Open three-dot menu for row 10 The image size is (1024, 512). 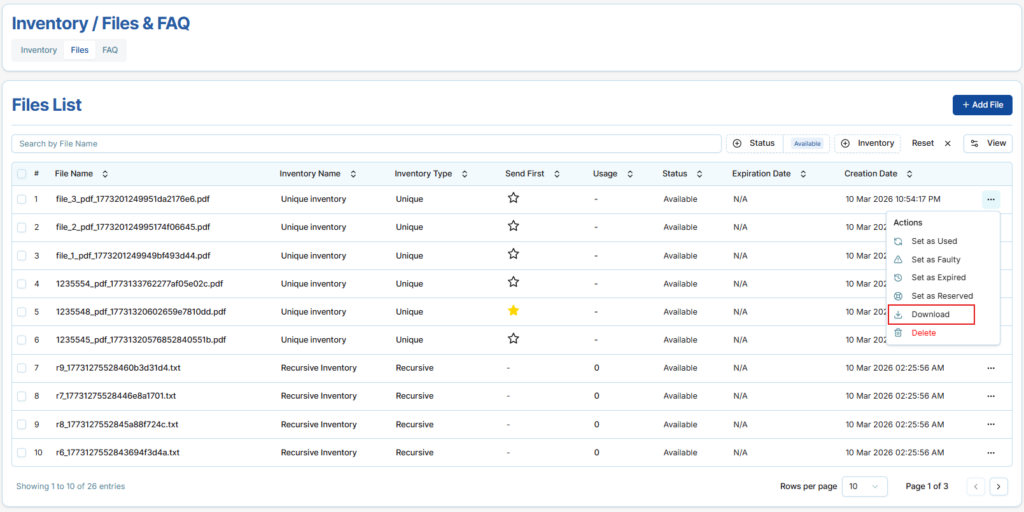pyautogui.click(x=990, y=452)
